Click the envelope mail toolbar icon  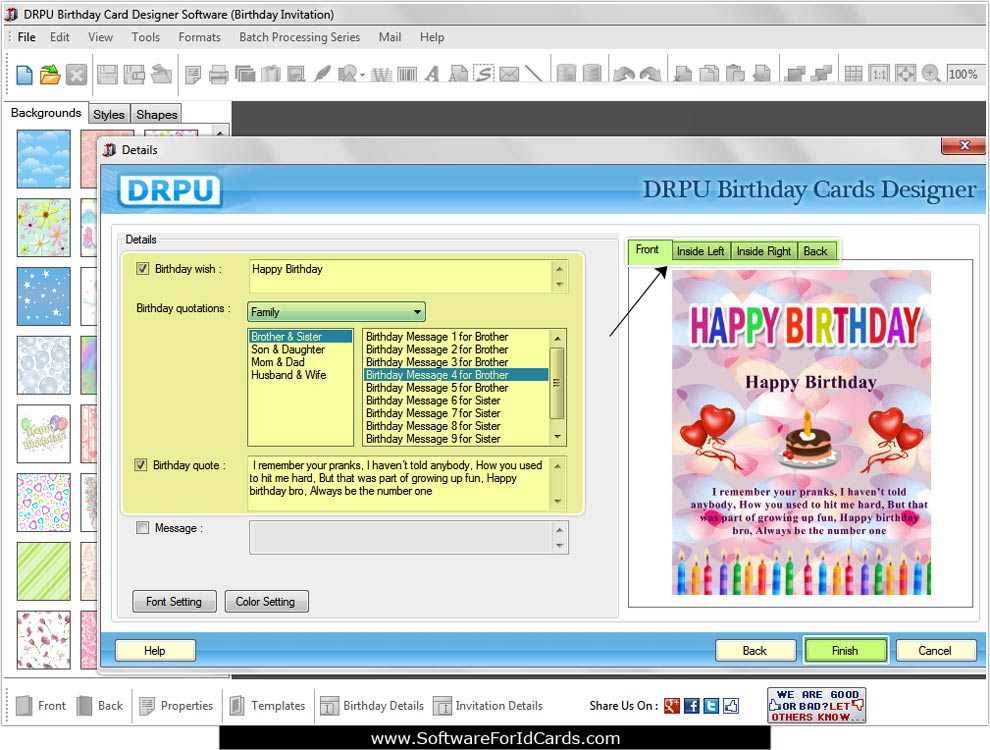509,74
